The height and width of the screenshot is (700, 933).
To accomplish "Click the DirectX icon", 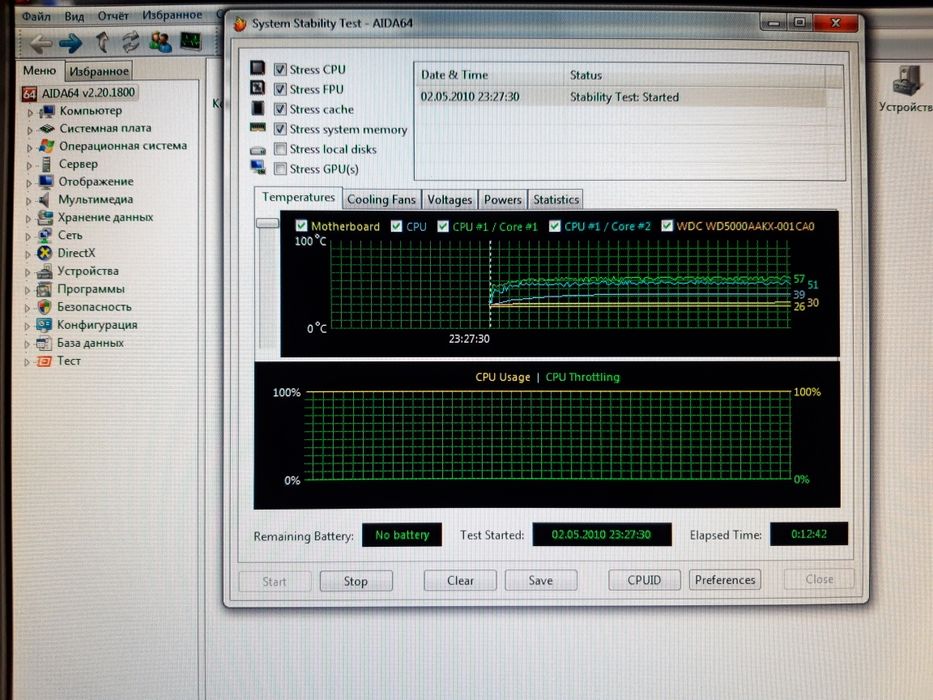I will (45, 253).
